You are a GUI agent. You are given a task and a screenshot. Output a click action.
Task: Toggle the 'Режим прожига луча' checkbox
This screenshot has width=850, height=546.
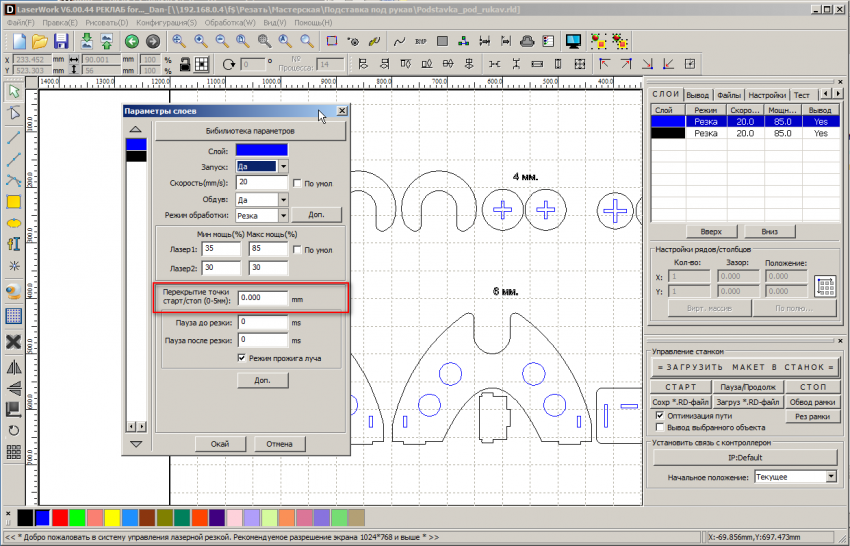(x=242, y=358)
